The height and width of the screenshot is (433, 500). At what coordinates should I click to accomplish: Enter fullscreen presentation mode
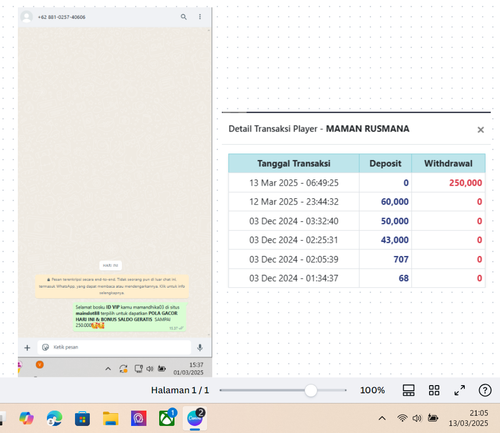pos(460,390)
